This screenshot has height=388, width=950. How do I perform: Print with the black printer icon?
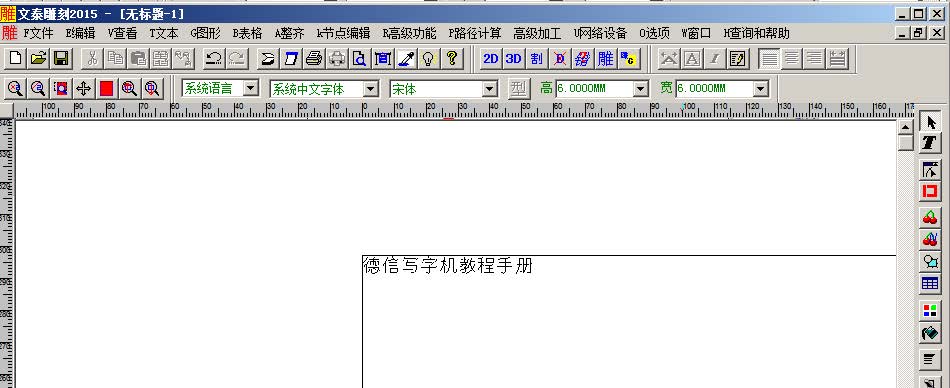(314, 58)
